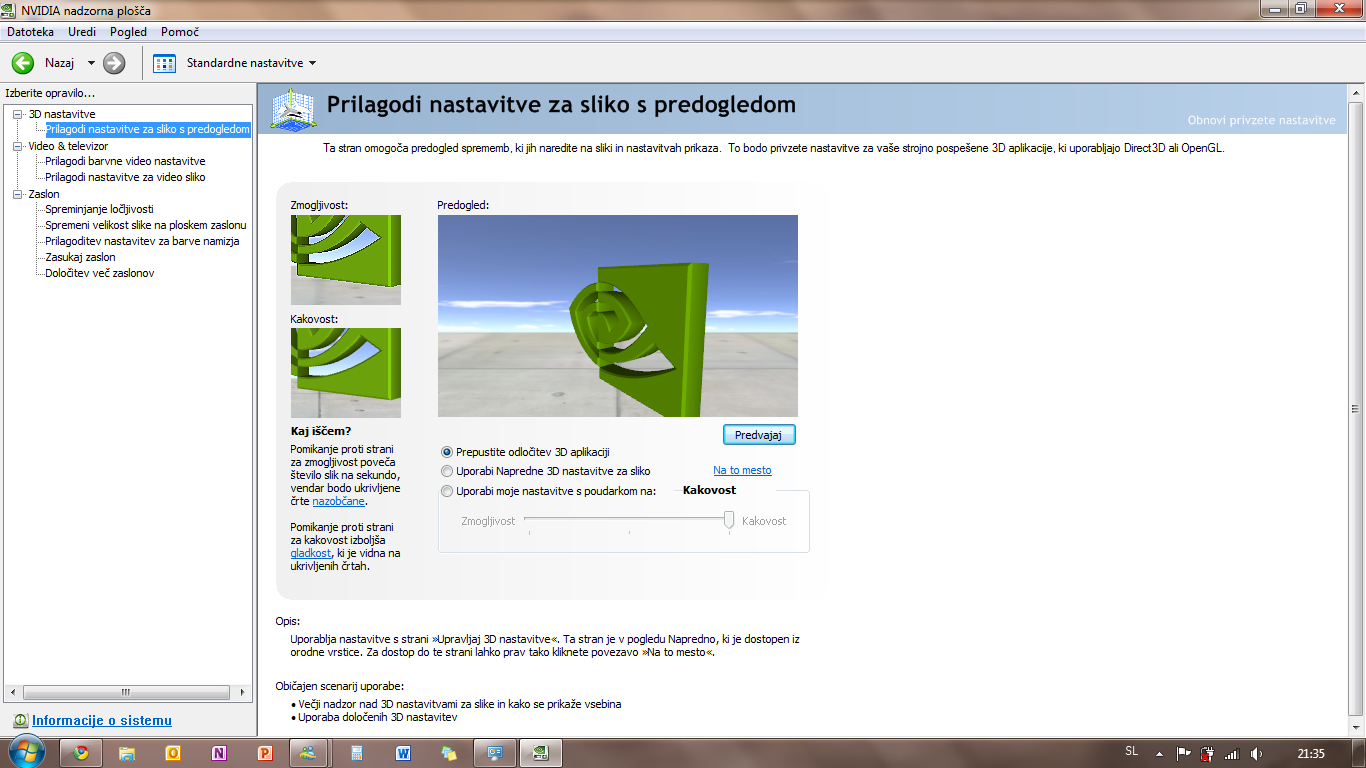Click the volume speaker tray icon
Viewport: 1366px width, 768px height.
tap(1256, 753)
